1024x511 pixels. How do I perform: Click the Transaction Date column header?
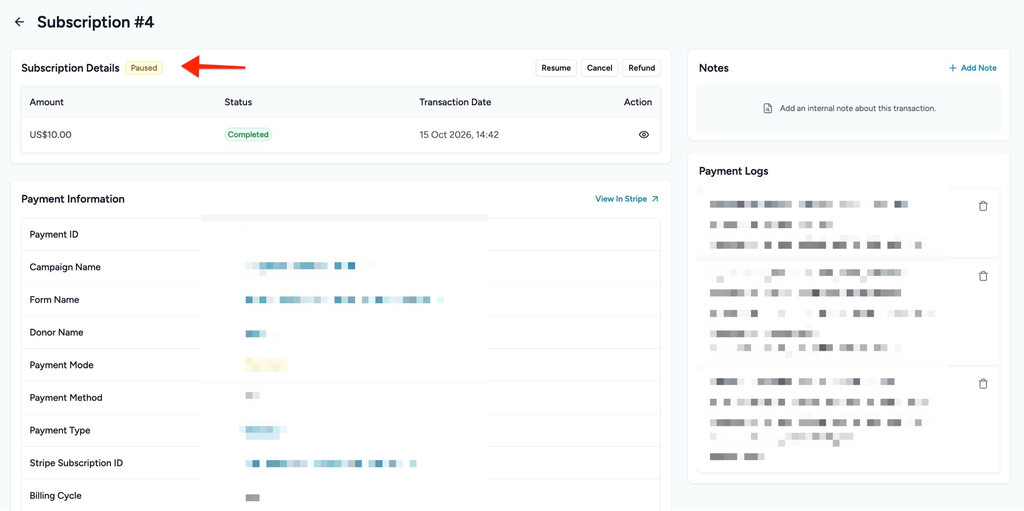pos(455,102)
